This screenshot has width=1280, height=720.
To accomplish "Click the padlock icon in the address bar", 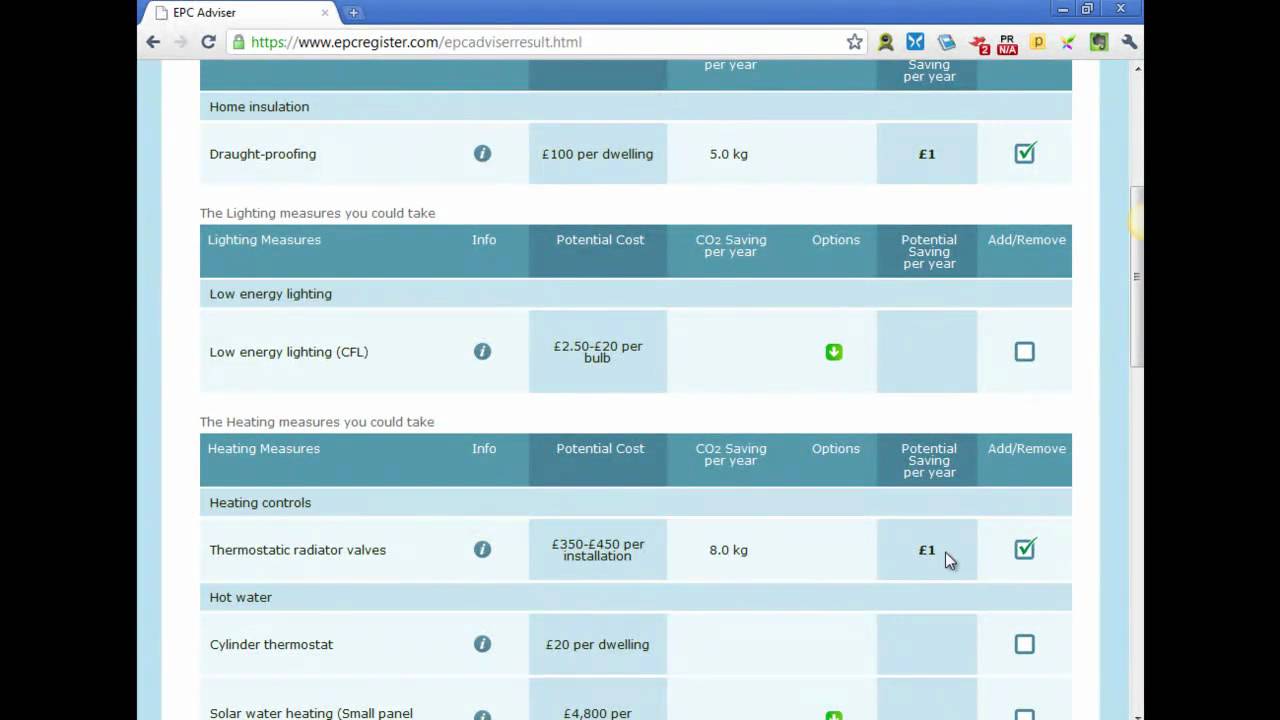I will (x=238, y=42).
